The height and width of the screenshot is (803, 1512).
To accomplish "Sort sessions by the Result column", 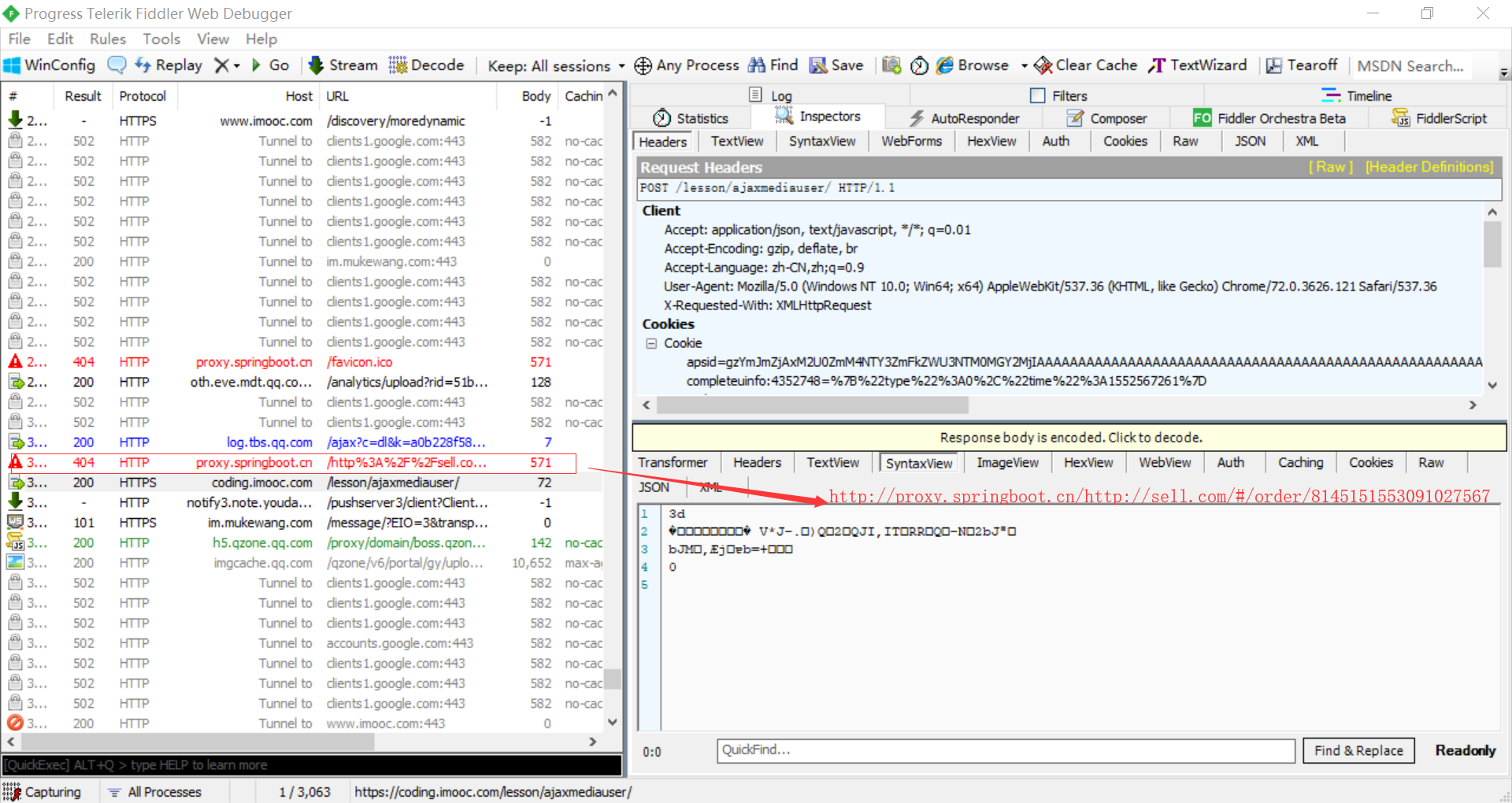I will pyautogui.click(x=83, y=96).
